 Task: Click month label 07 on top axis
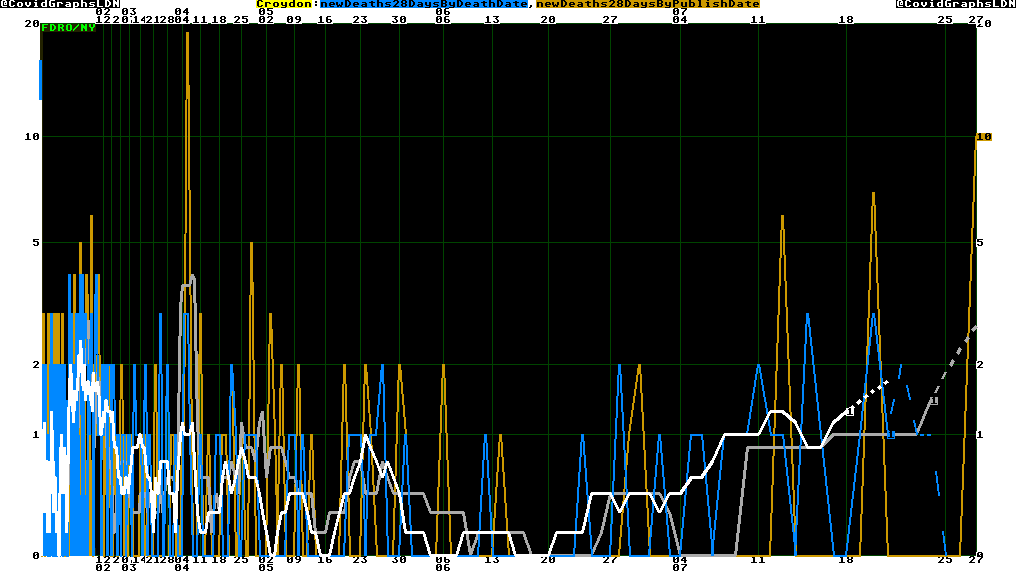click(680, 12)
